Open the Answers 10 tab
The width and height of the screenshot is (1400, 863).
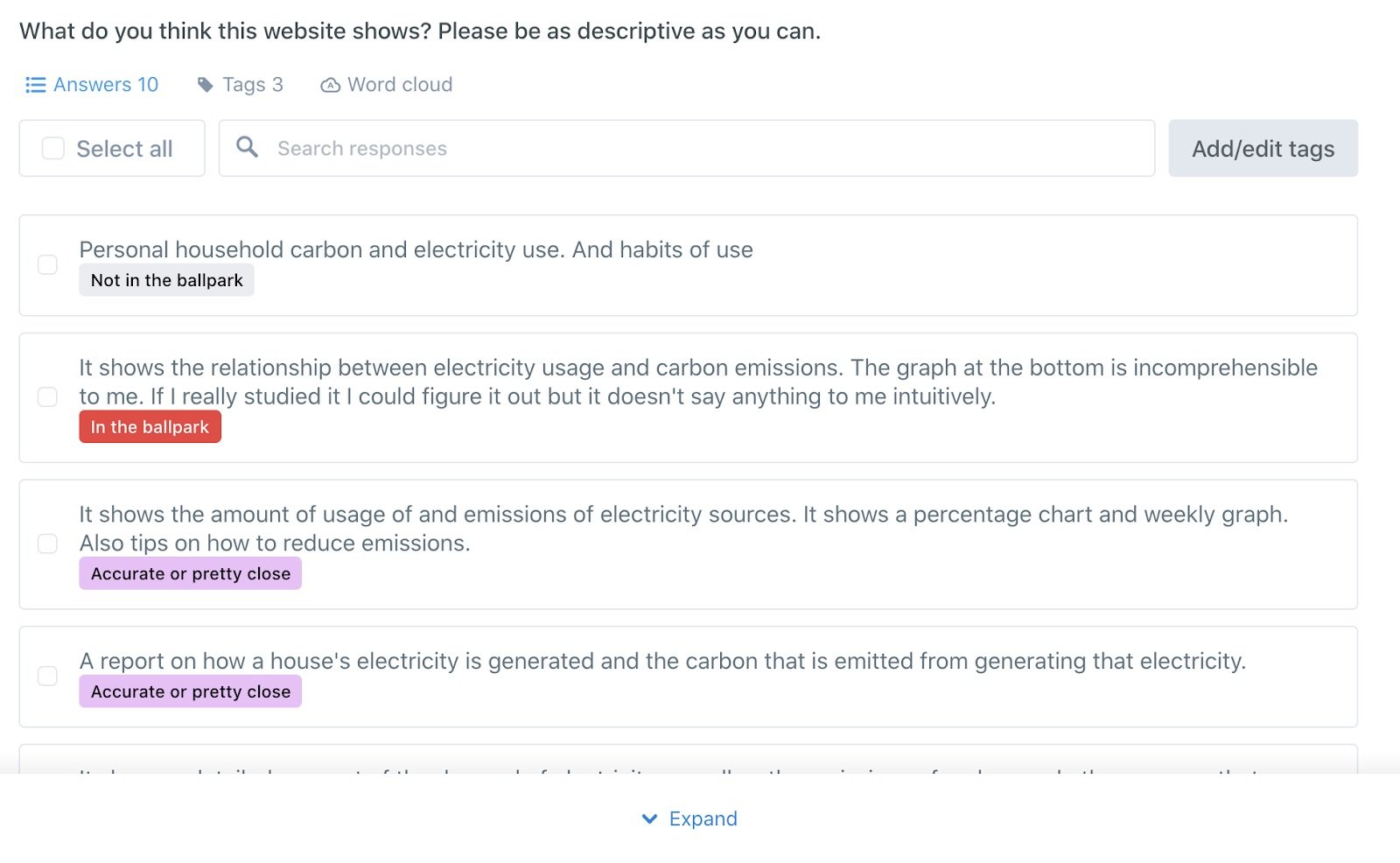tap(92, 85)
